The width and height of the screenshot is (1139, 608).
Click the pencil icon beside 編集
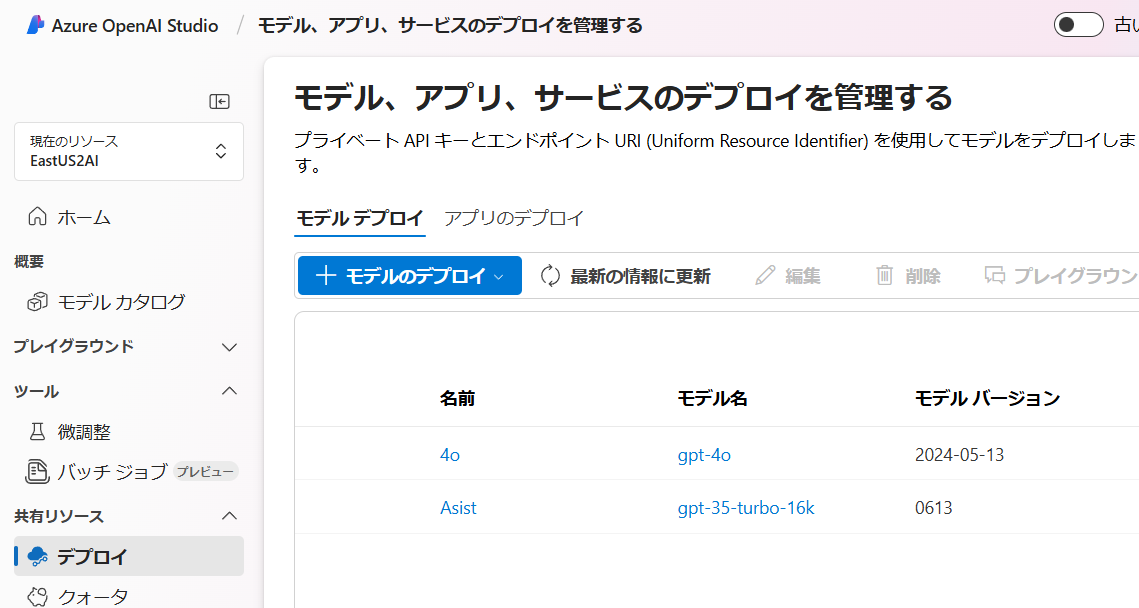[765, 275]
